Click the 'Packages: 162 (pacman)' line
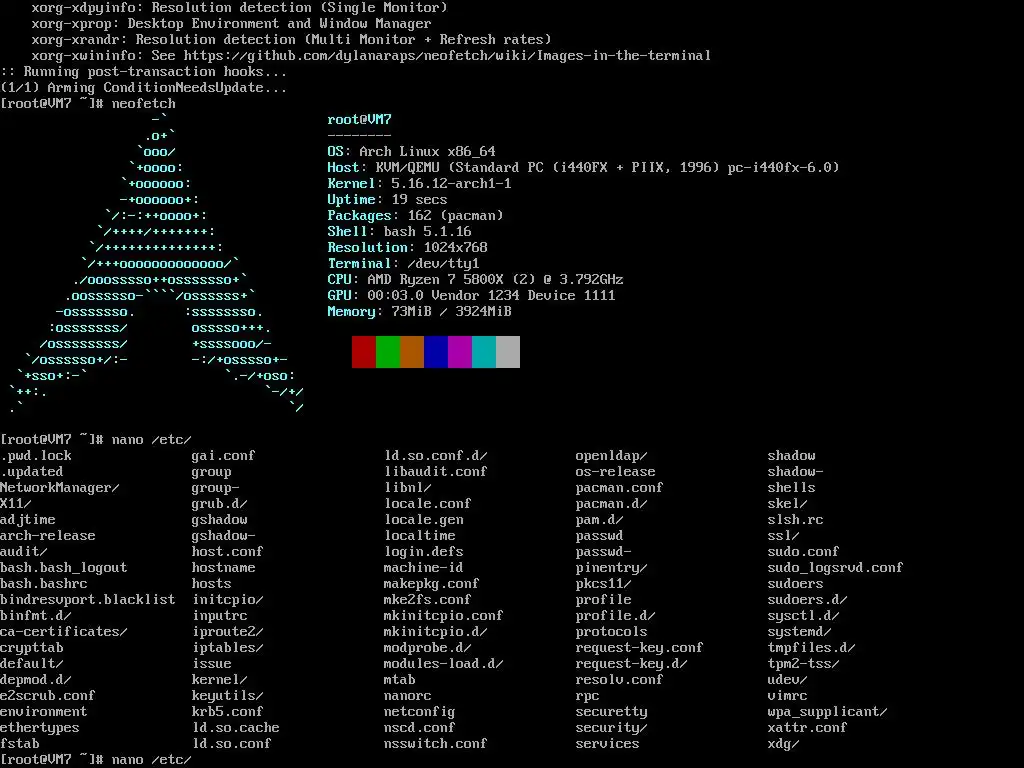The height and width of the screenshot is (768, 1024). coord(415,216)
